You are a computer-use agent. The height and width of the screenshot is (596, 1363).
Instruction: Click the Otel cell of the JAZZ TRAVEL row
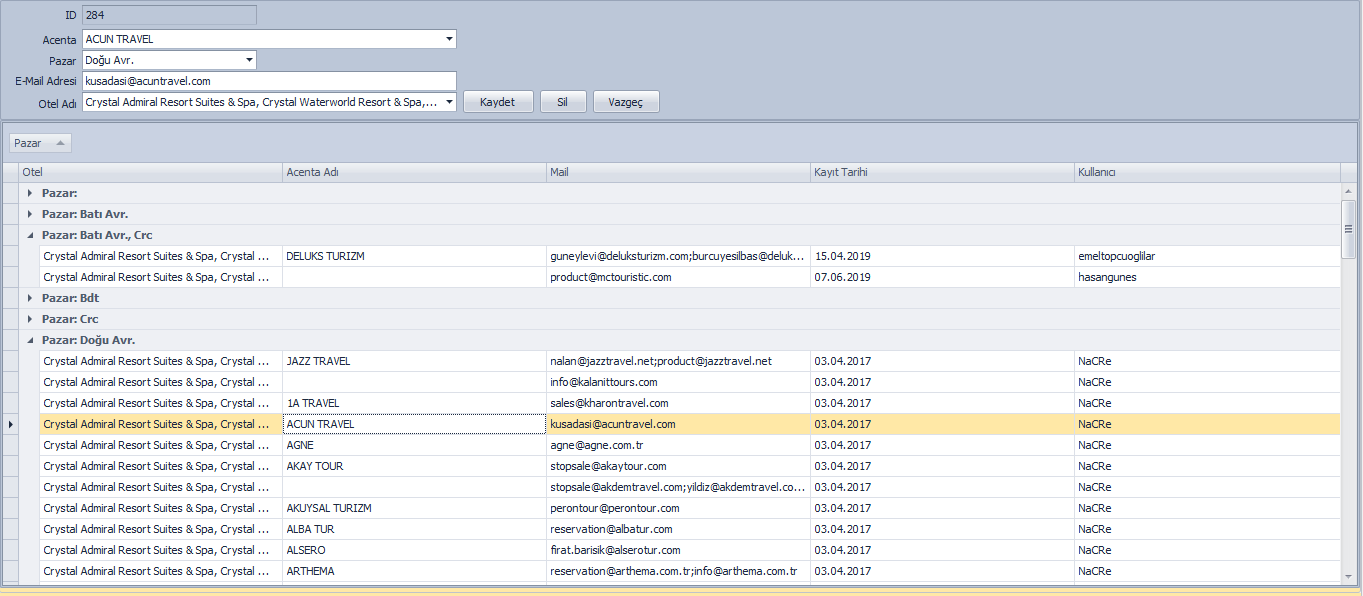pos(161,361)
